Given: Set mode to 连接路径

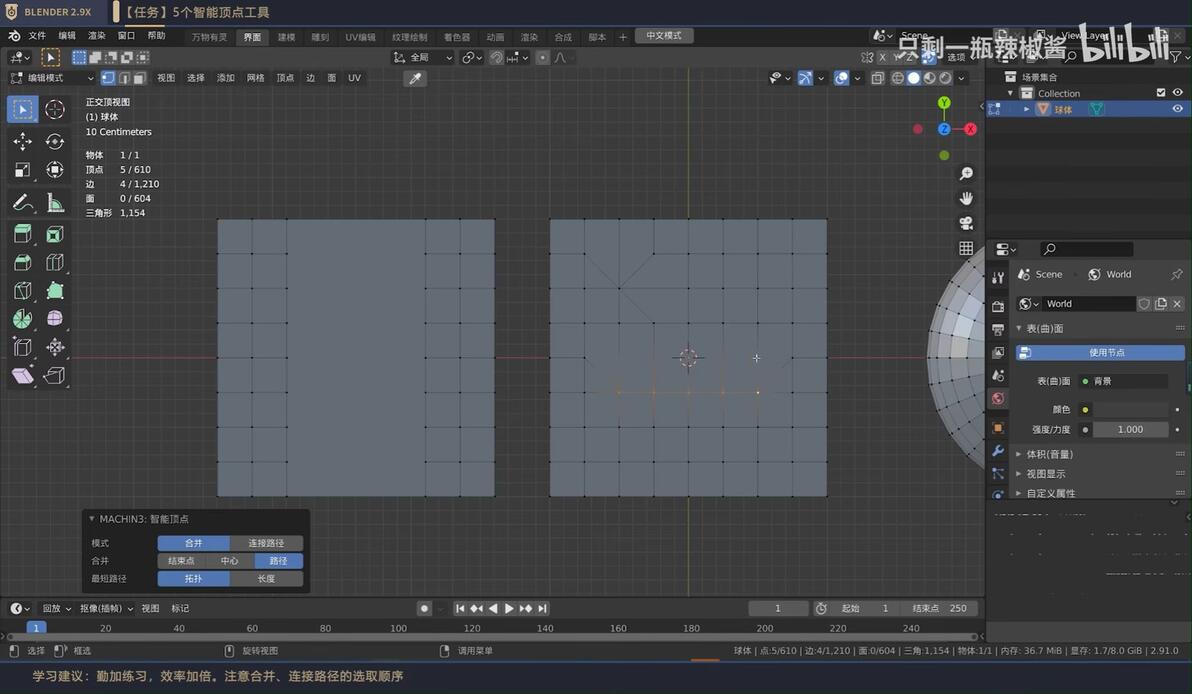Looking at the screenshot, I should pyautogui.click(x=266, y=543).
